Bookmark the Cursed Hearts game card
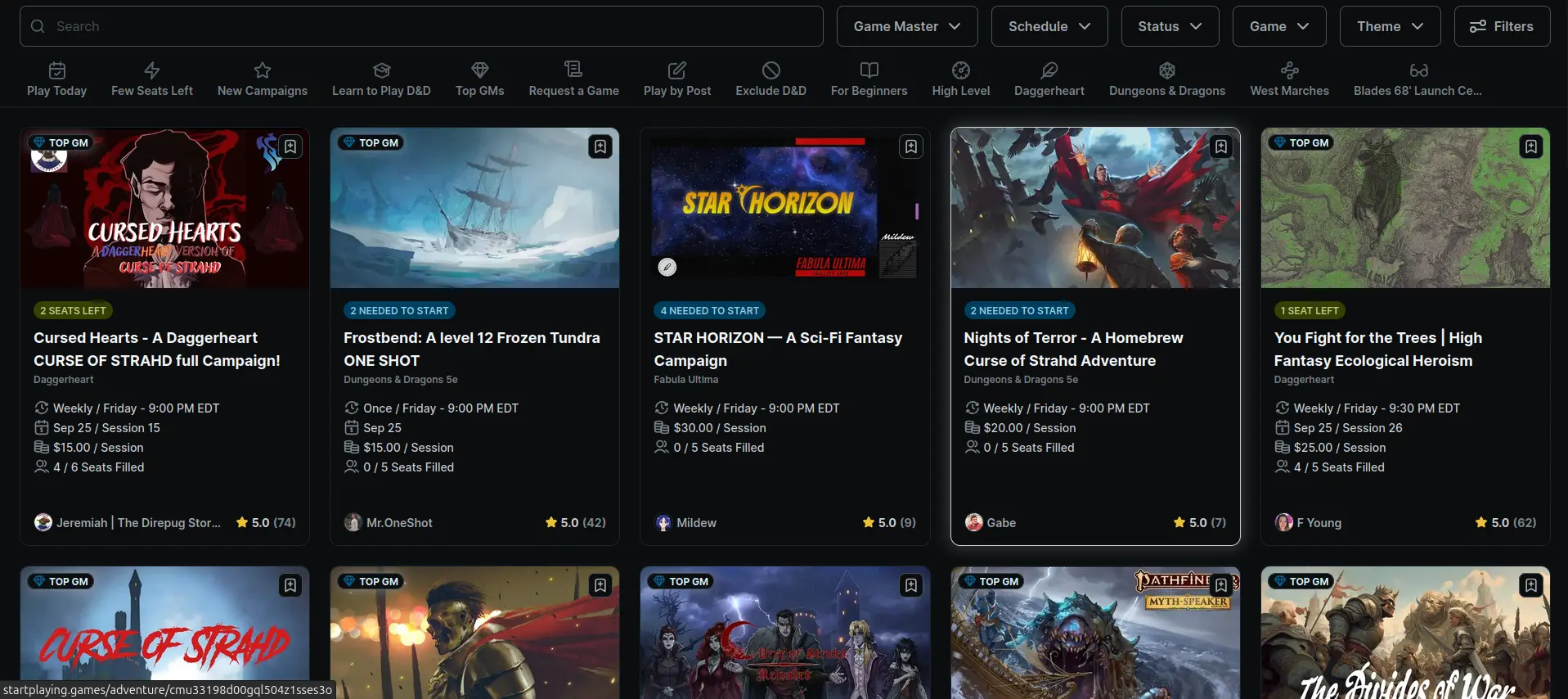 click(290, 147)
